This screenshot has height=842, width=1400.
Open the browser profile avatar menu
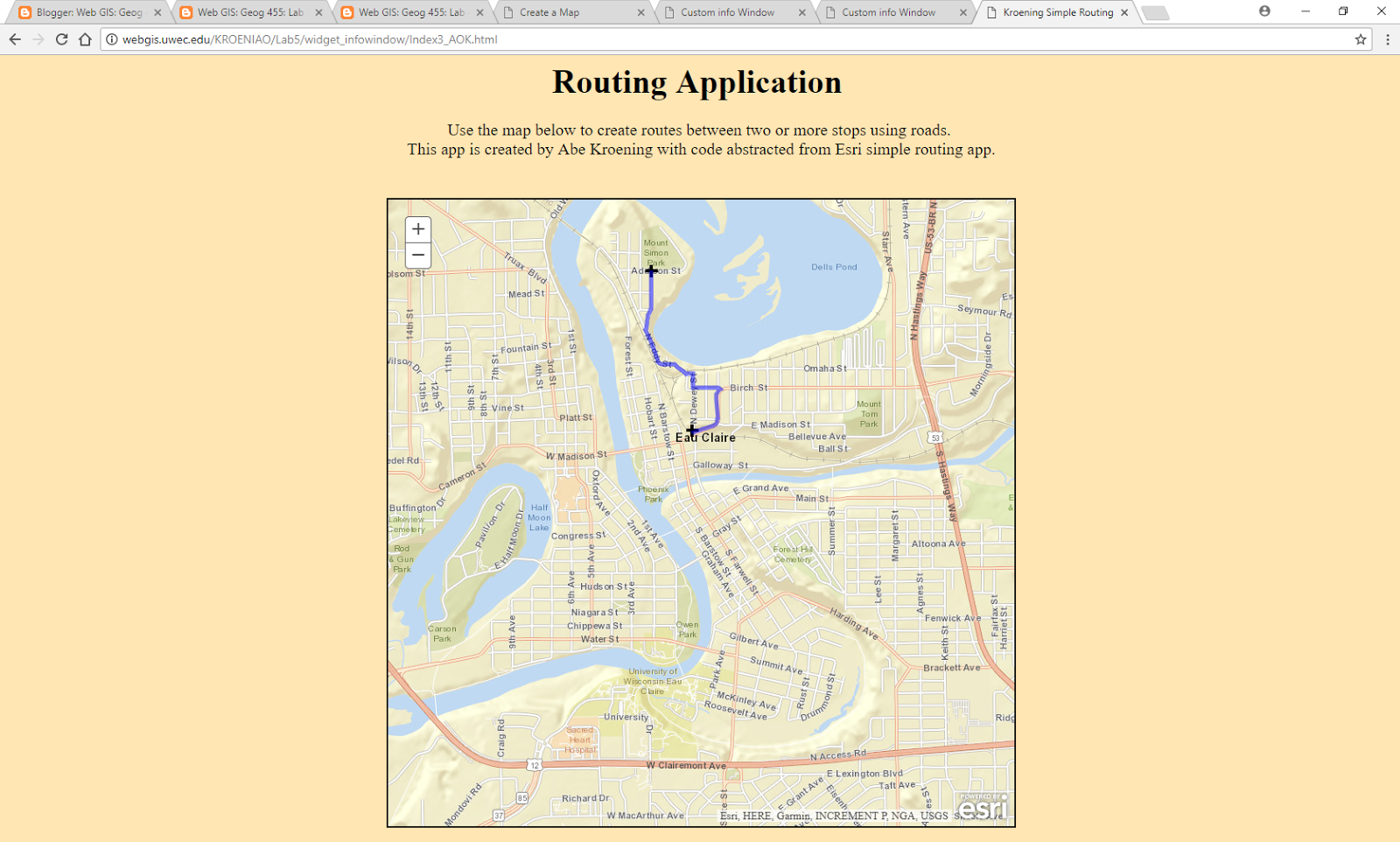(1264, 12)
